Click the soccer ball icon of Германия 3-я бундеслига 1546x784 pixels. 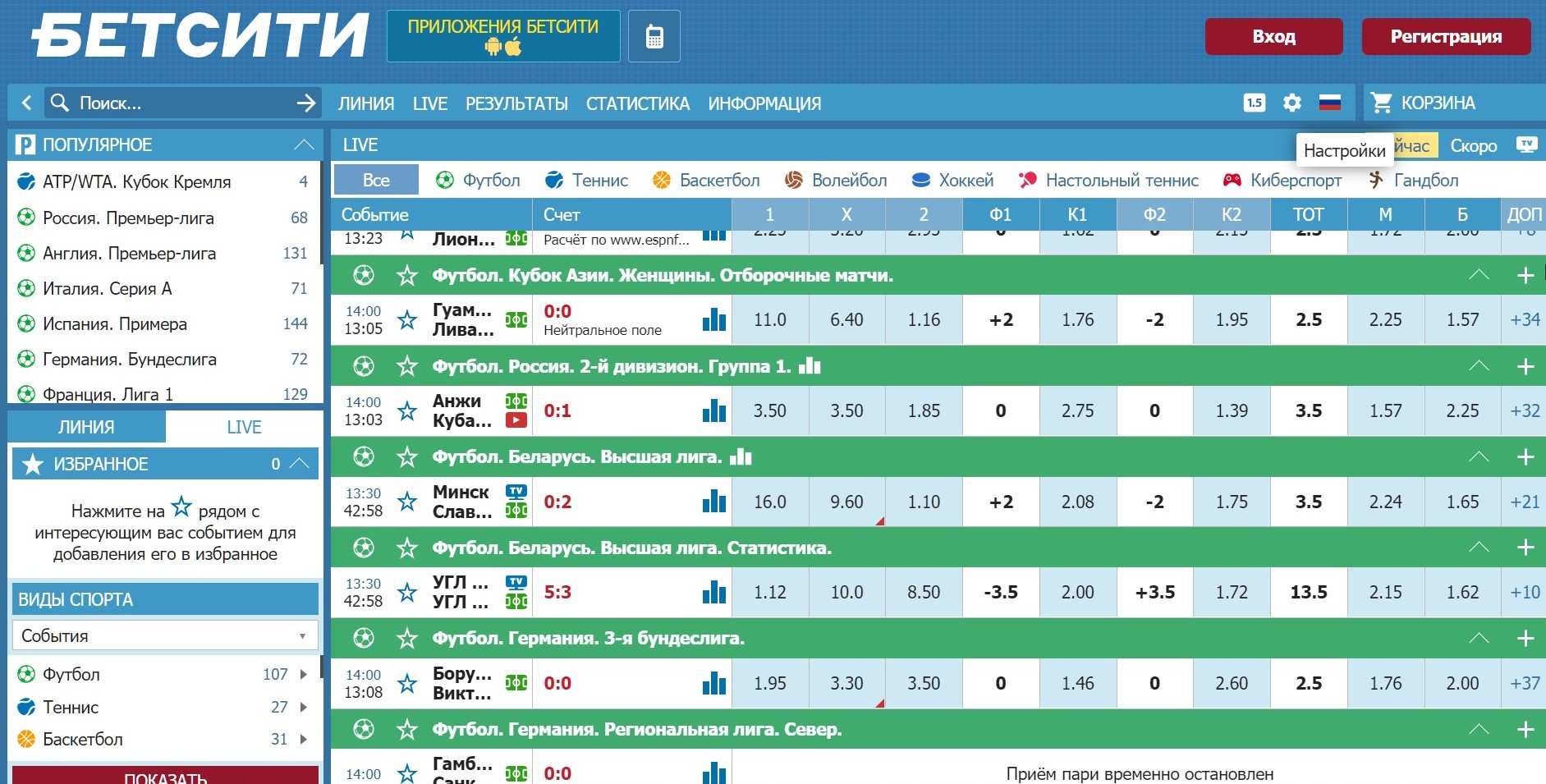[364, 638]
